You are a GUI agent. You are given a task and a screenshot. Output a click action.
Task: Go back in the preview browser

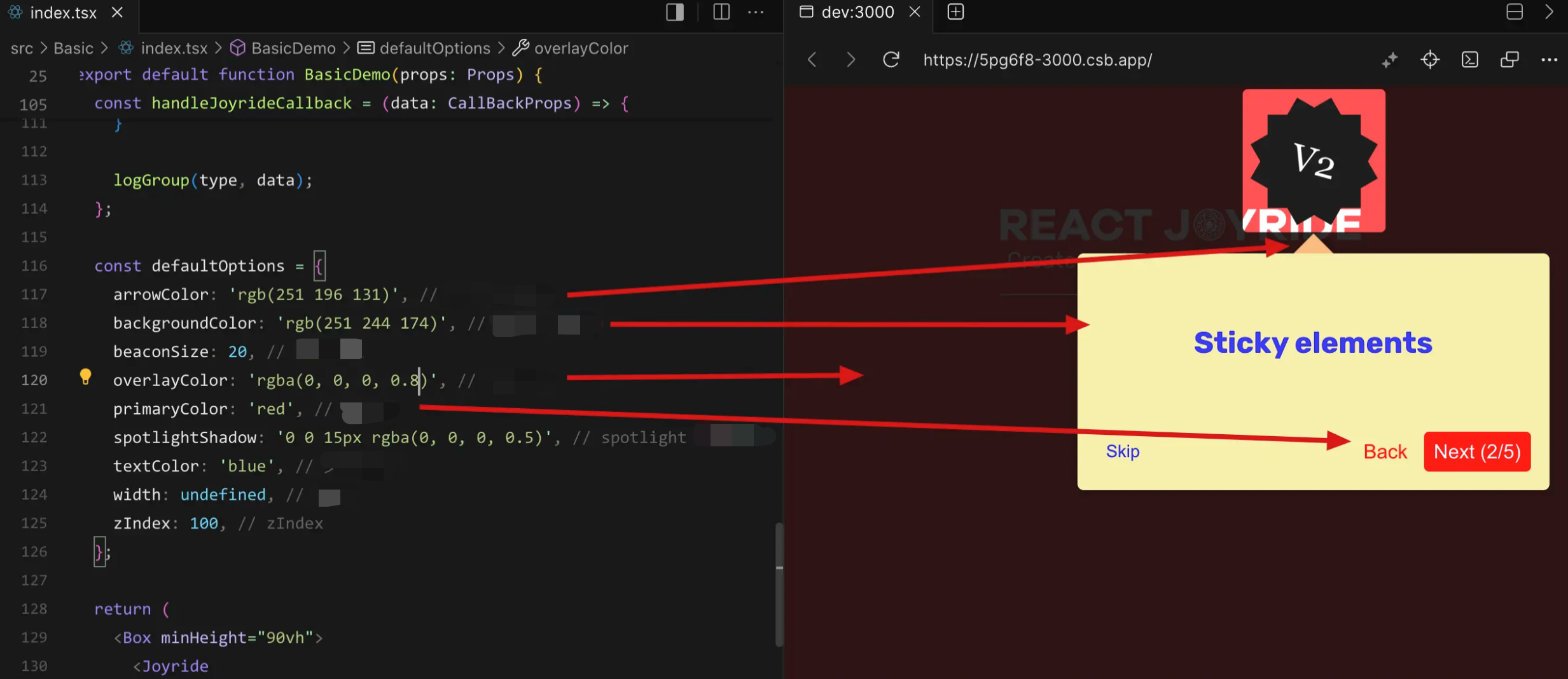click(812, 60)
